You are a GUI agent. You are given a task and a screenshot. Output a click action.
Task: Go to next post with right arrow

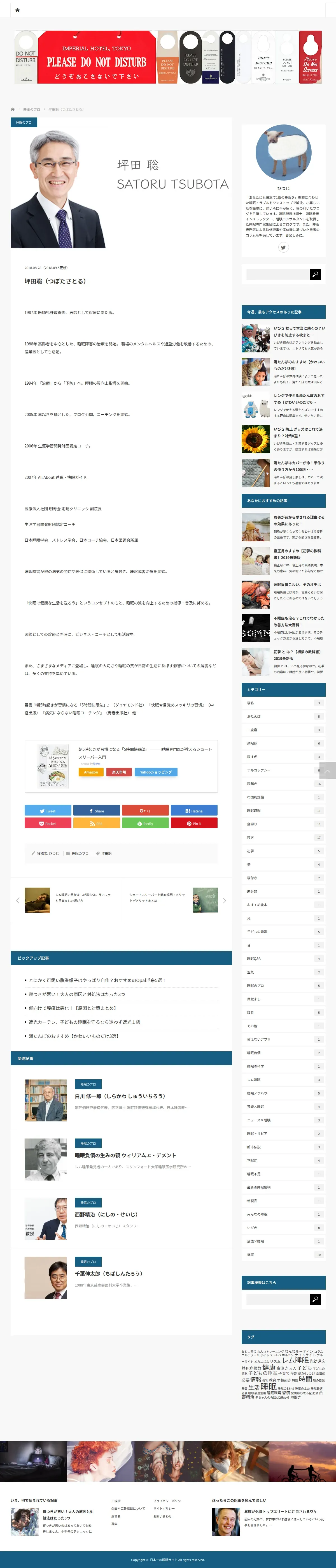pos(224,900)
